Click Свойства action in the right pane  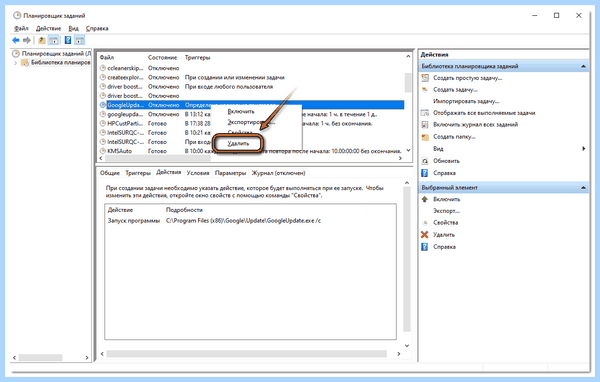[445, 223]
